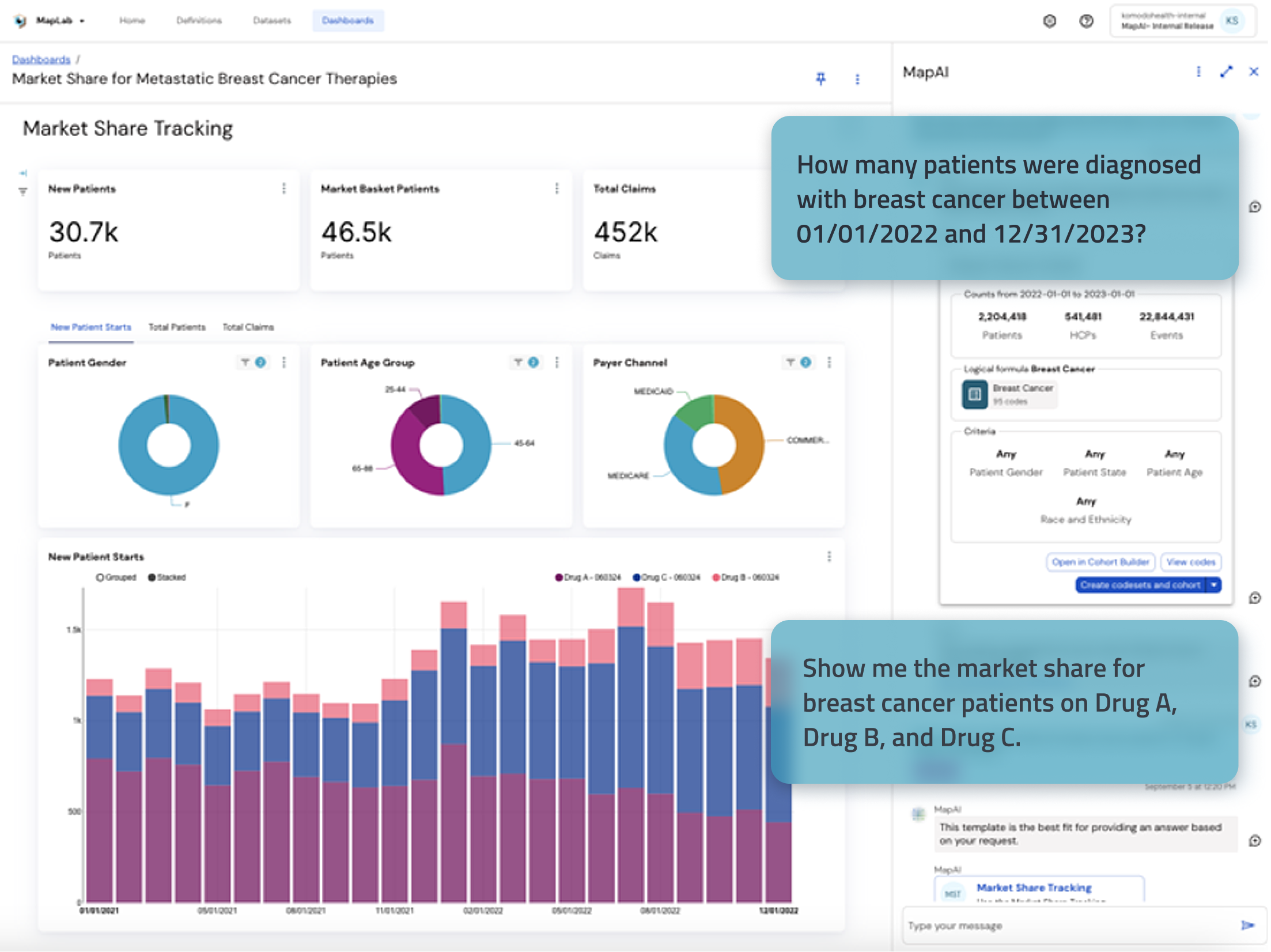Collapse the left filter sidebar arrow
This screenshot has height=952, width=1271.
coord(23,173)
